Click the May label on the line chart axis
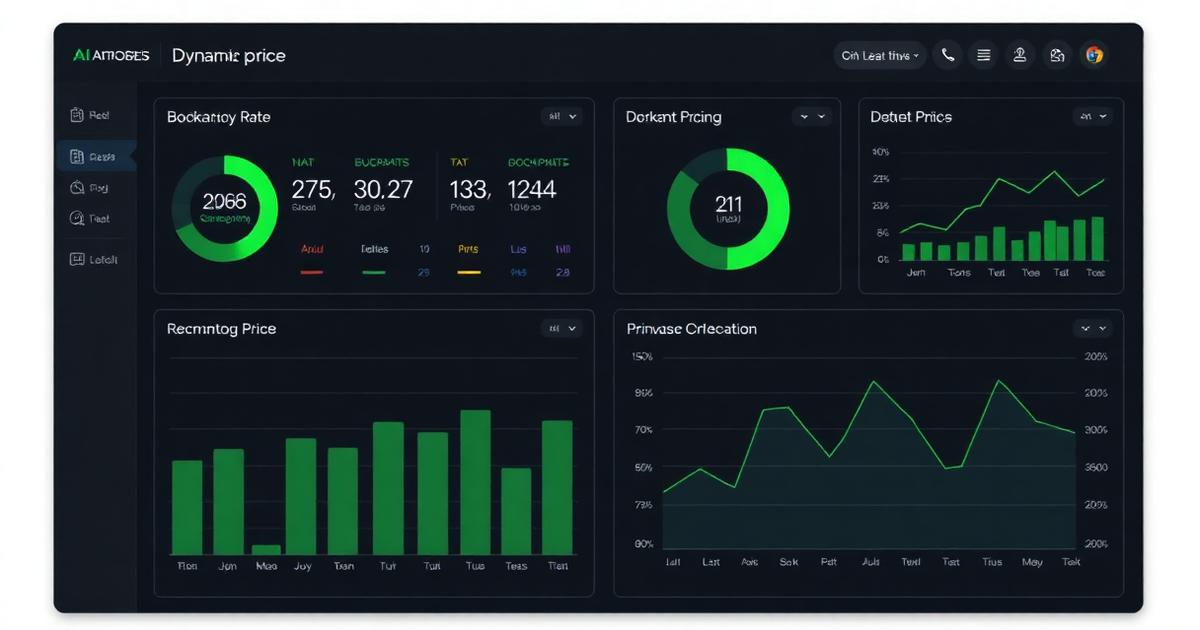The width and height of the screenshot is (1200, 630). tap(1031, 562)
